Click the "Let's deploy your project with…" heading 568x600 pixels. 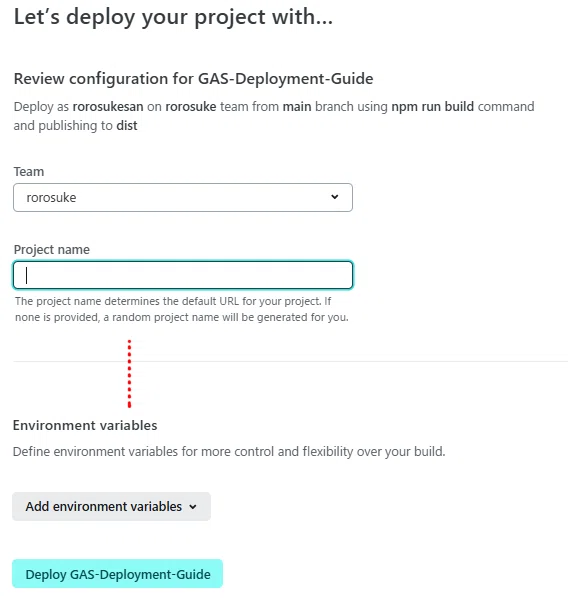[x=173, y=18]
